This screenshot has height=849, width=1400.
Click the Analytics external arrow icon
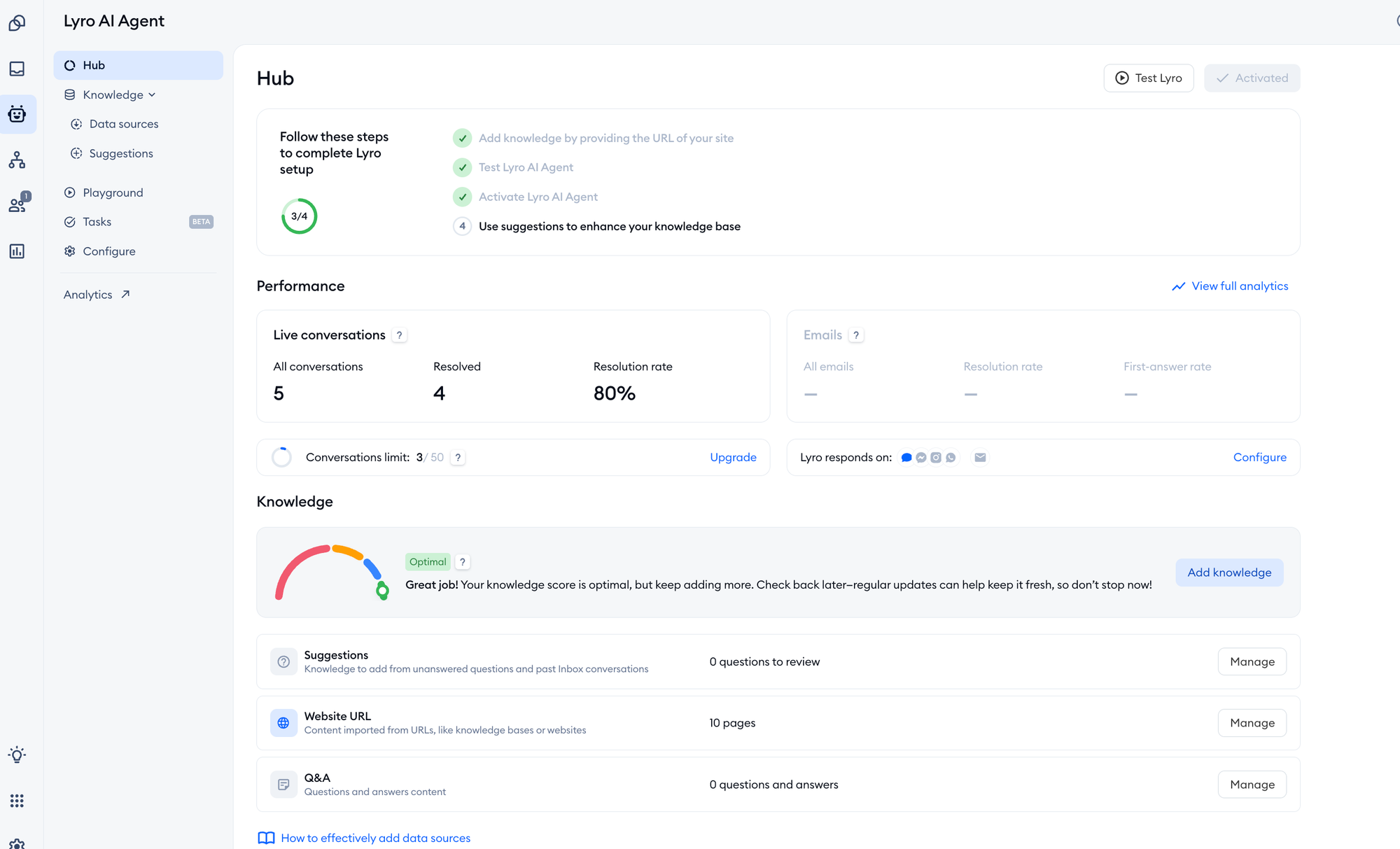[125, 295]
